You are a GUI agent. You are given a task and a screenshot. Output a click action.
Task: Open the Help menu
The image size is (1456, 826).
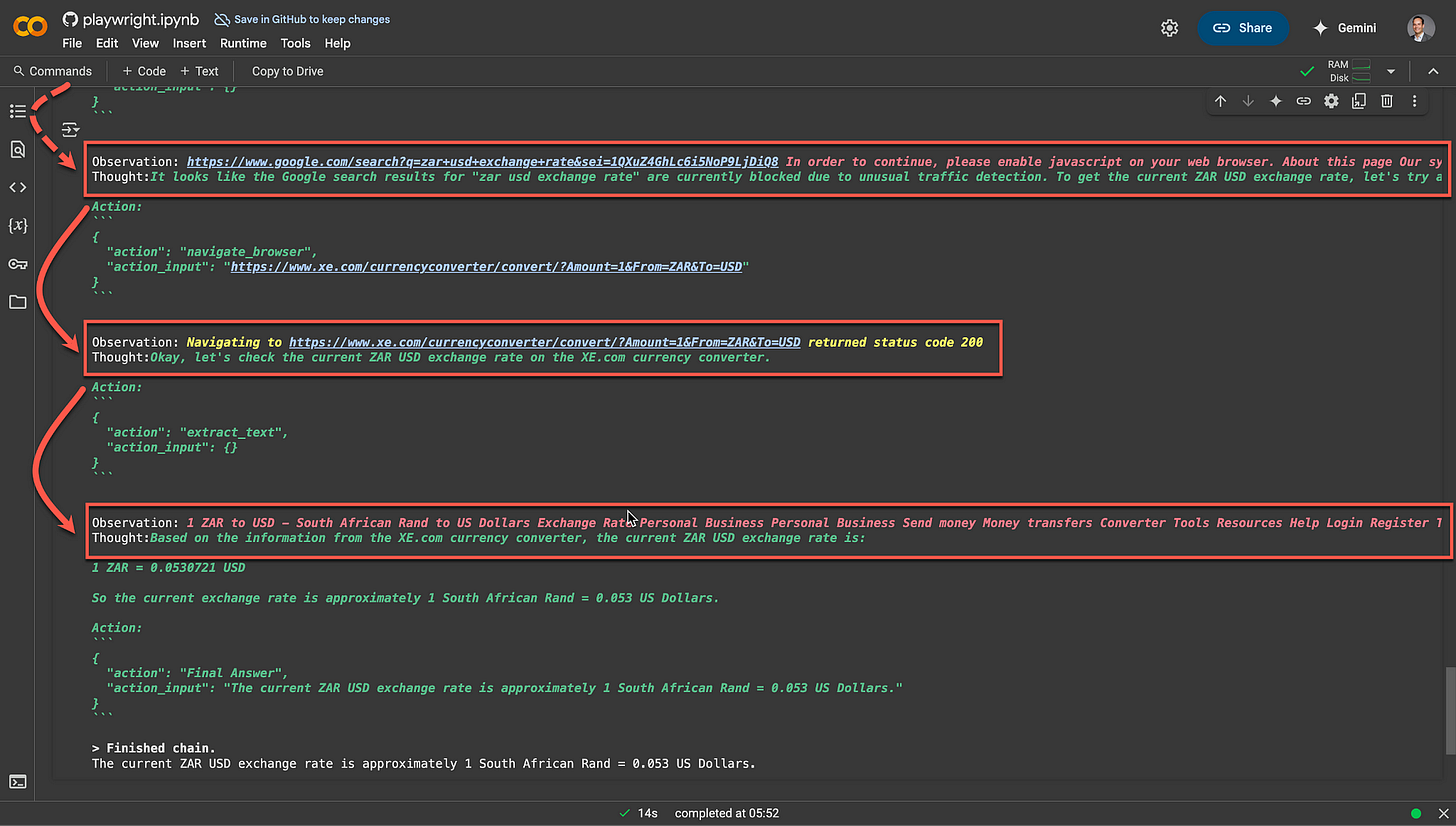click(338, 43)
